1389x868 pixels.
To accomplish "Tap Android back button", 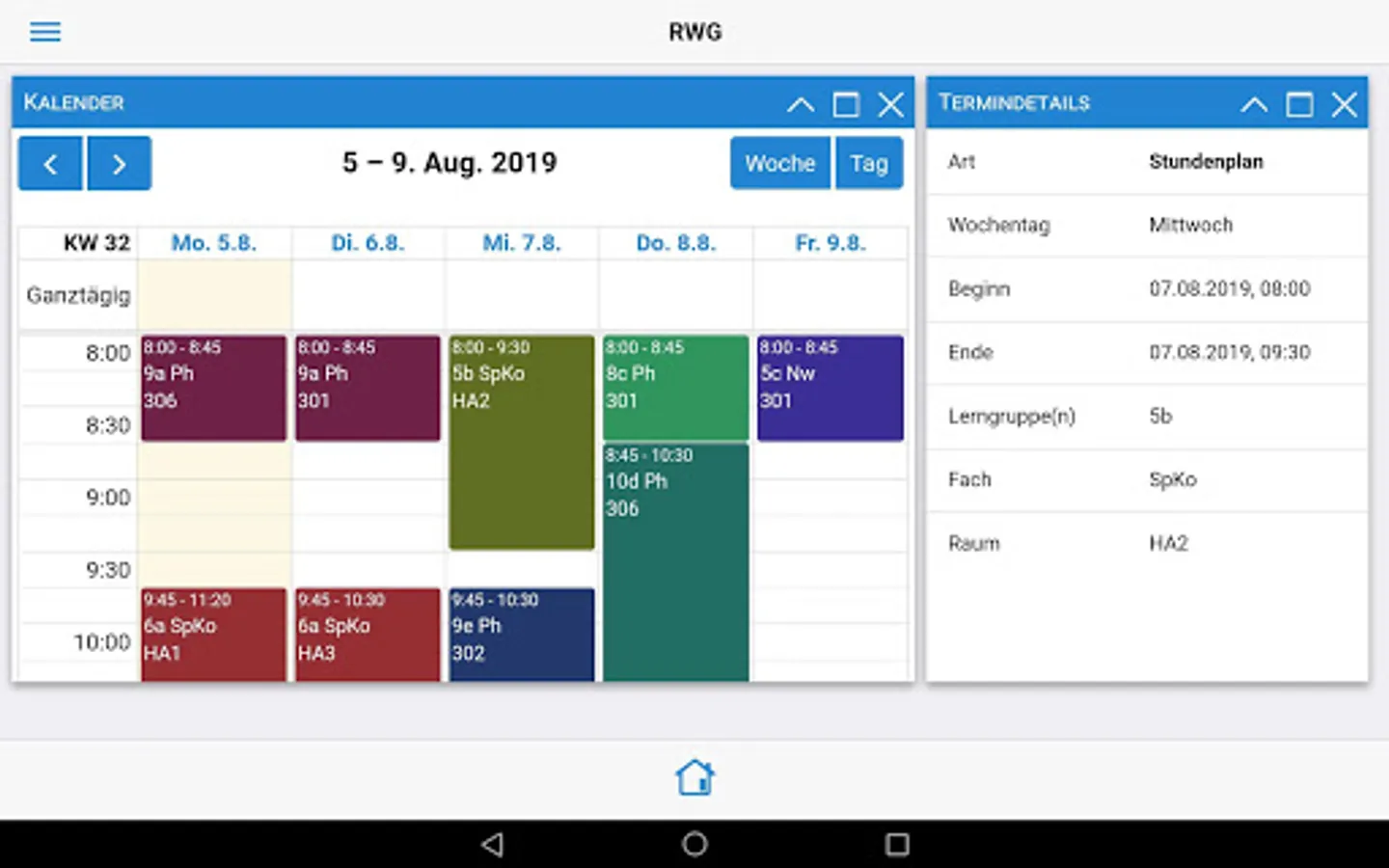I will point(493,845).
